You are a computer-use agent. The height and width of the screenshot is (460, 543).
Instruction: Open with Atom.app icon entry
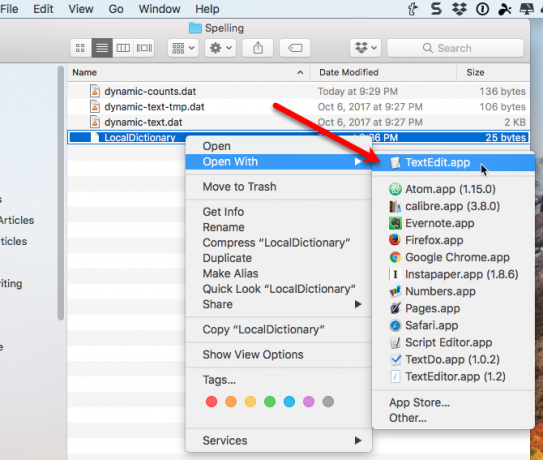(395, 189)
